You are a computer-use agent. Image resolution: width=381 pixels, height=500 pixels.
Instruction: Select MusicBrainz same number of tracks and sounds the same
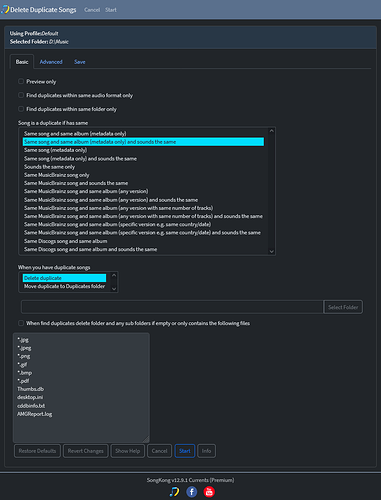coord(143,216)
